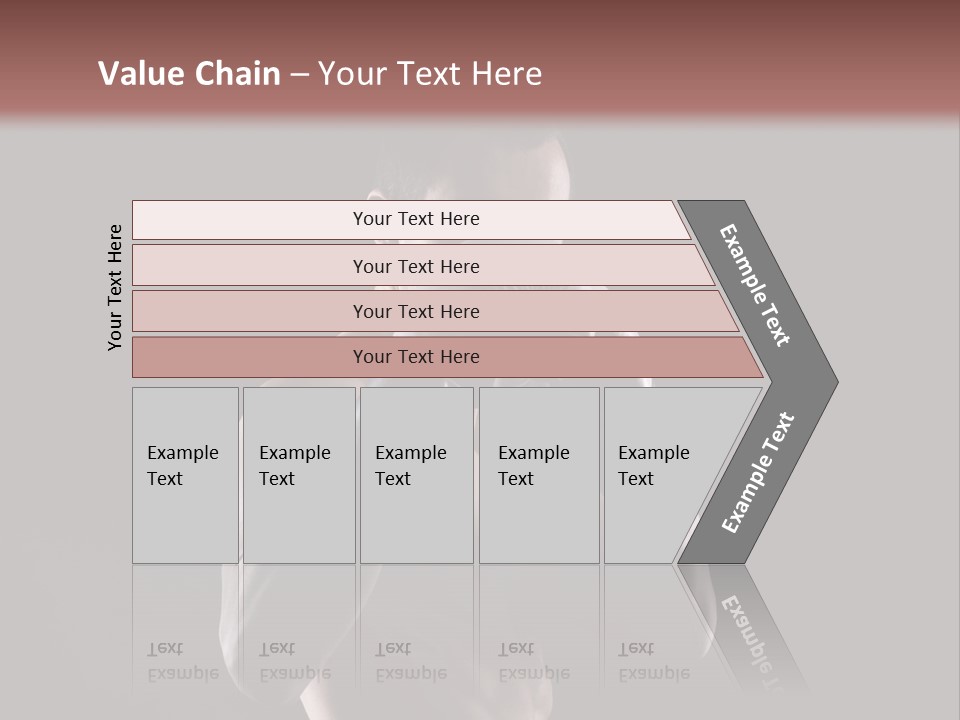Select the upper dark arrow segment "Example Text"
The image size is (960, 720).
point(756,285)
